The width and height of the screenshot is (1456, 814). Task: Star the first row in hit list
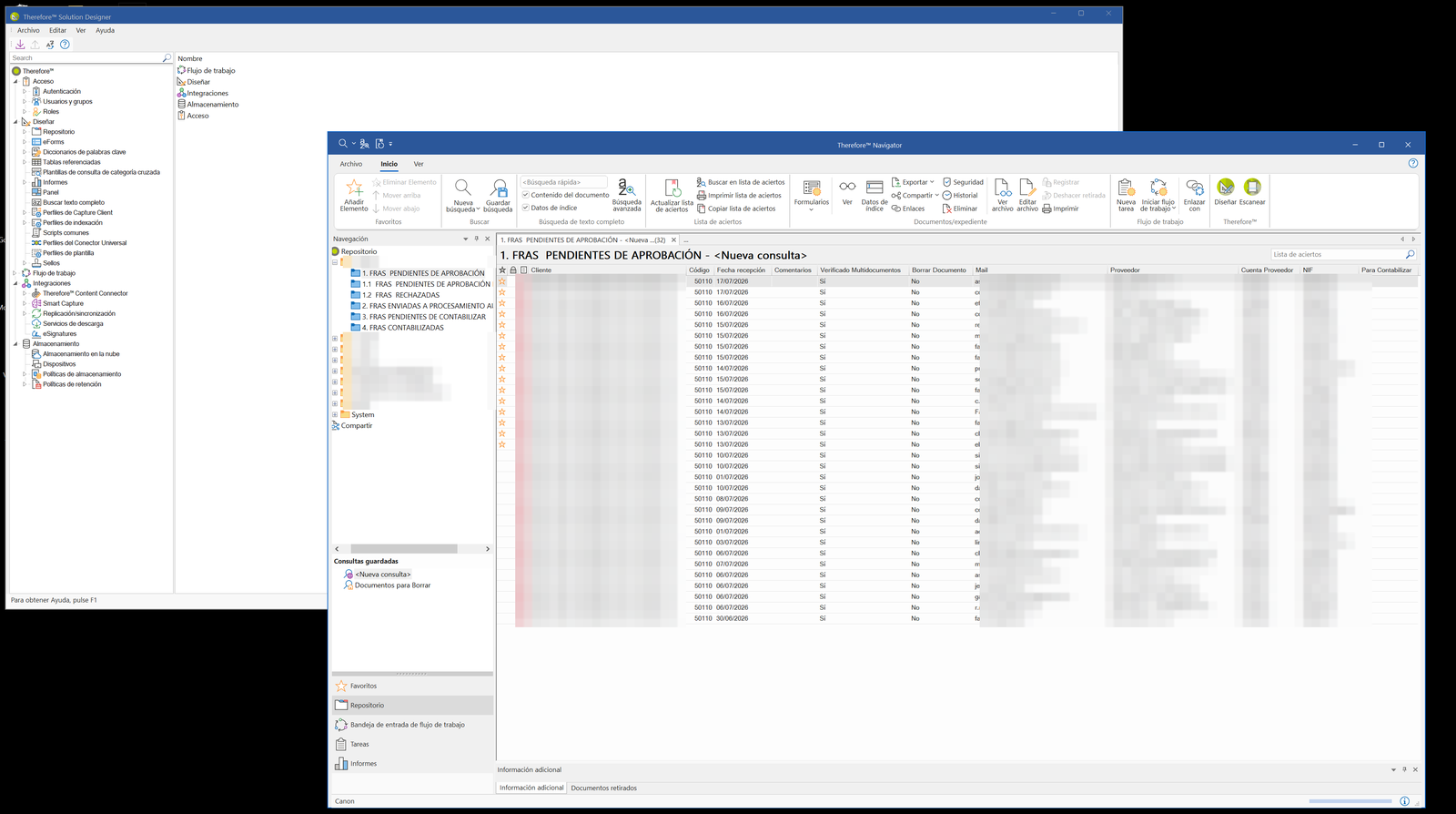coord(501,281)
